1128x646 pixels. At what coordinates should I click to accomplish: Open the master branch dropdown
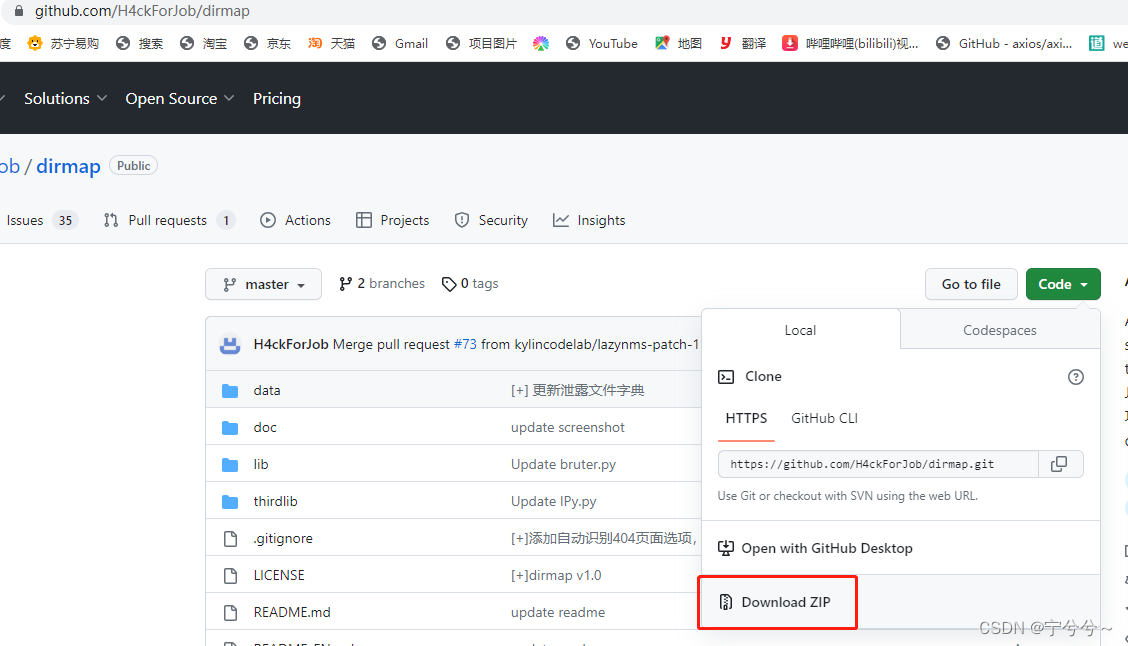click(263, 284)
